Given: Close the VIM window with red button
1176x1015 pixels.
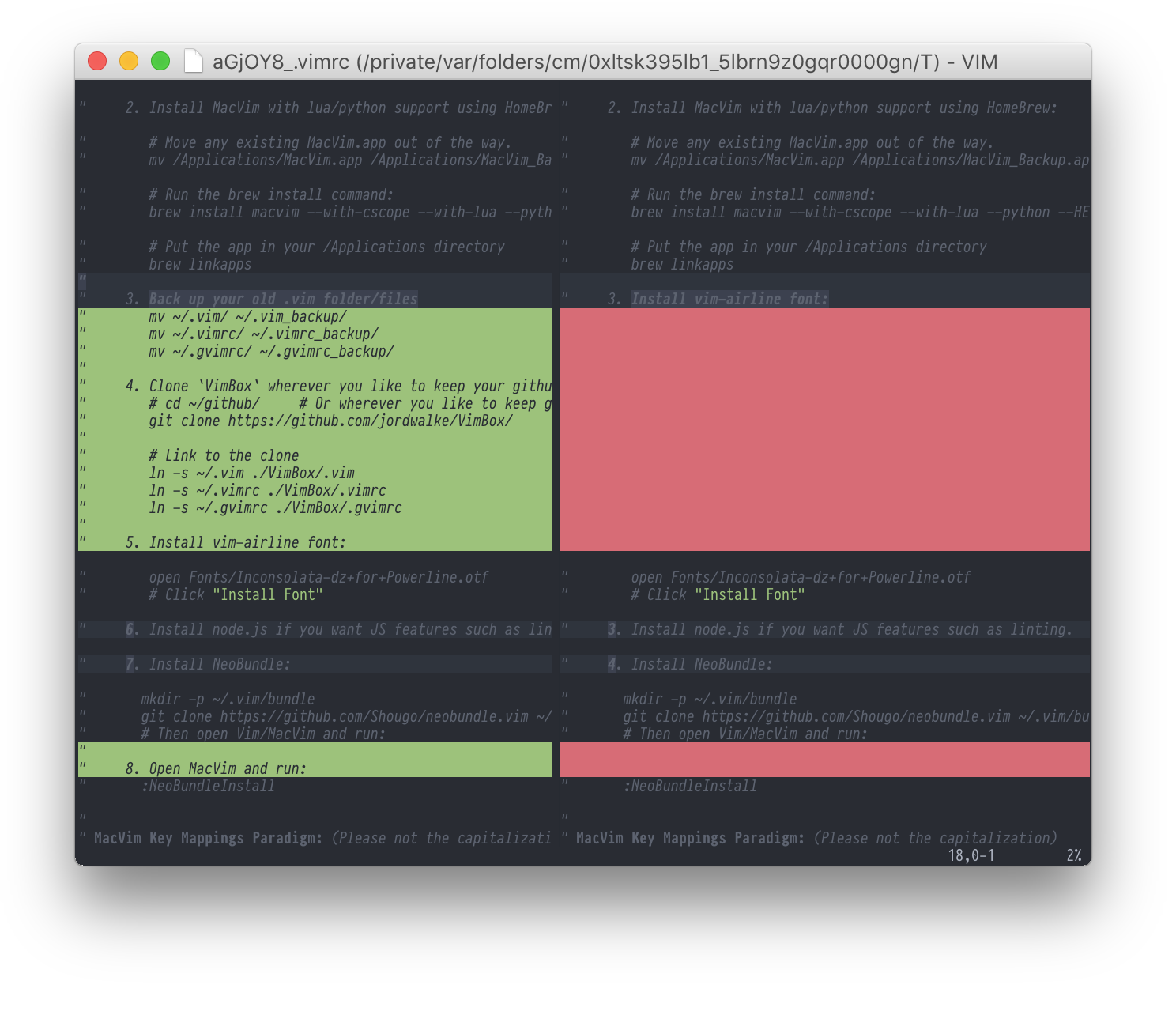Looking at the screenshot, I should [97, 61].
